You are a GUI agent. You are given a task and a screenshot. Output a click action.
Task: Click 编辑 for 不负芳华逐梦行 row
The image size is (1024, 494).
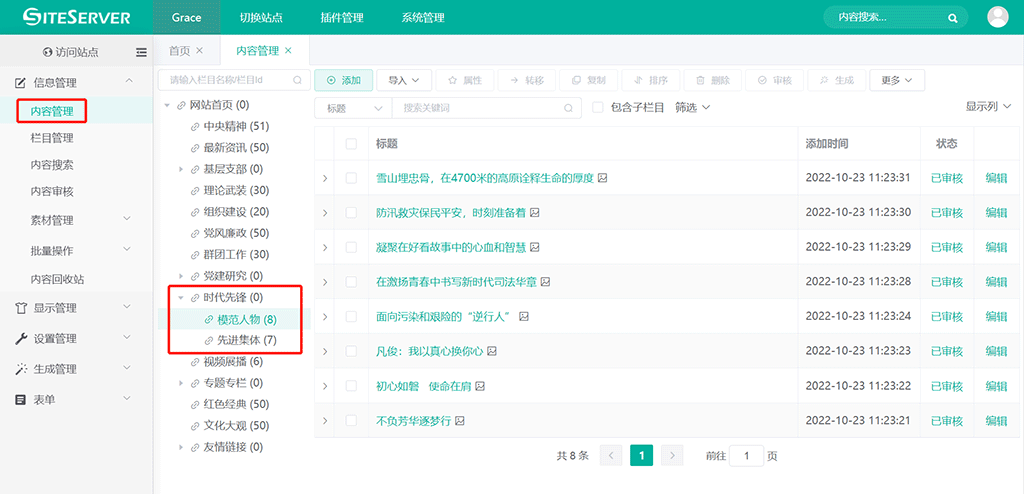point(996,421)
